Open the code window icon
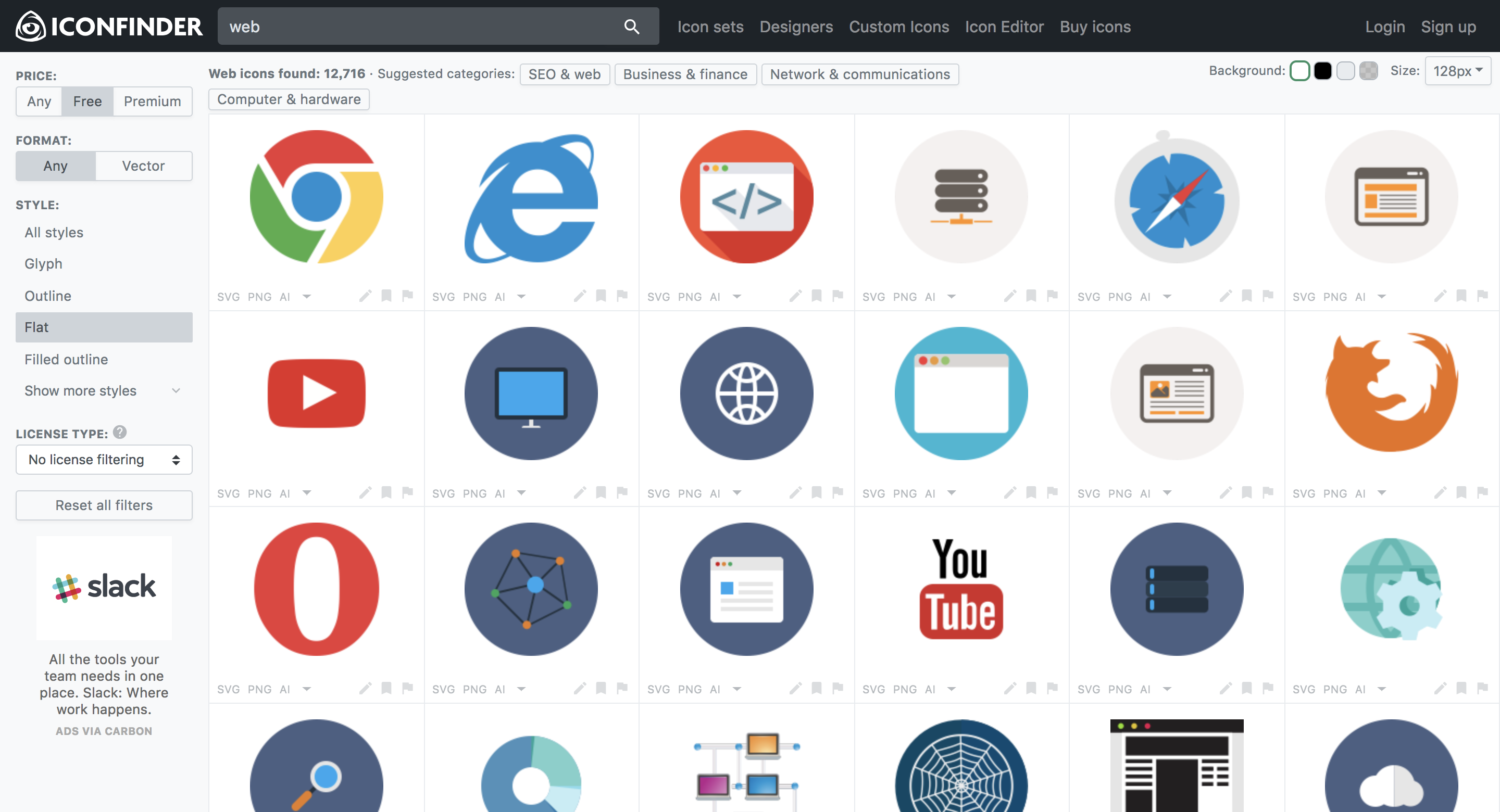Image resolution: width=1500 pixels, height=812 pixels. coord(746,197)
